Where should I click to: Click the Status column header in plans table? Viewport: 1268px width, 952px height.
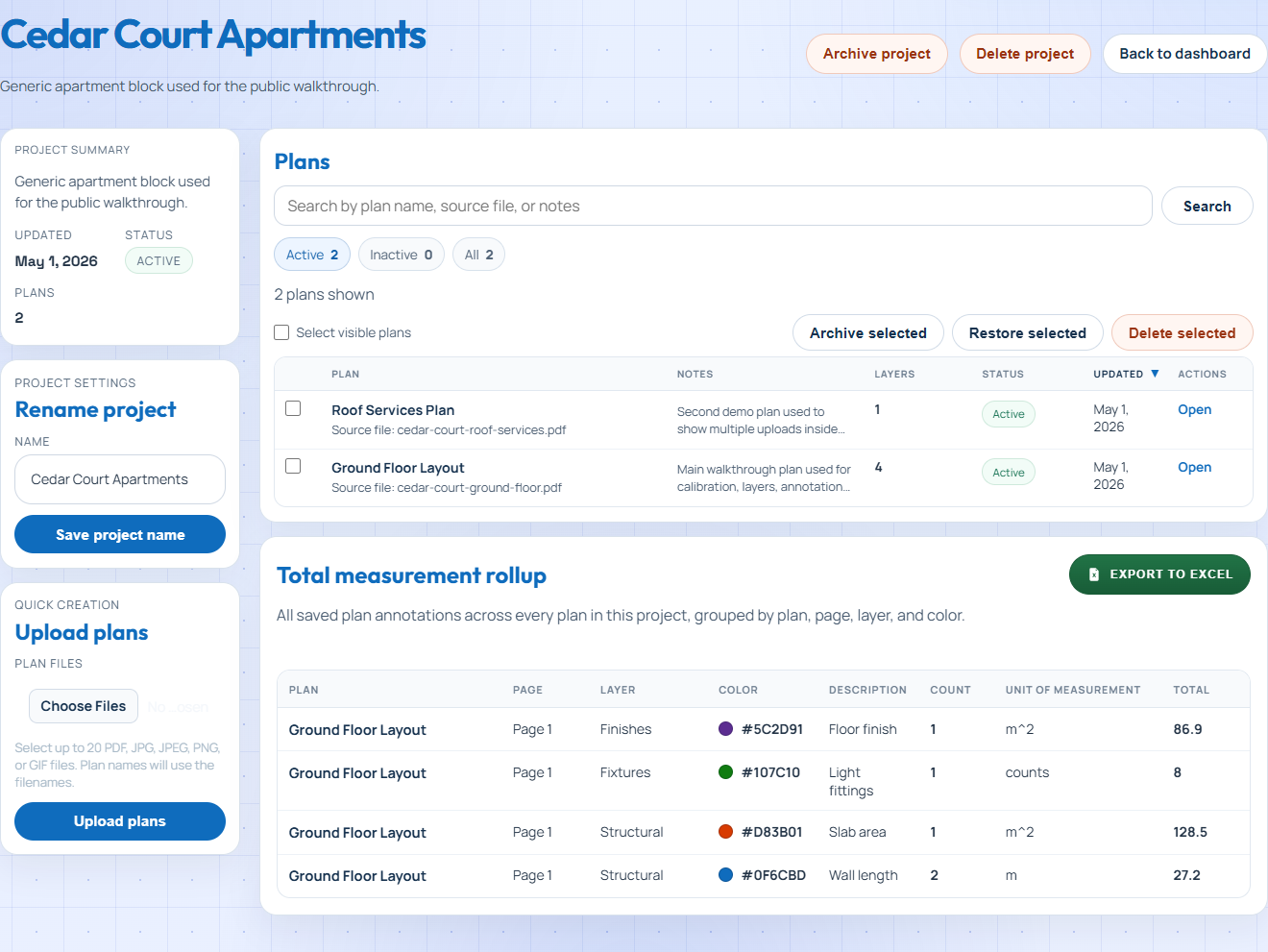tap(1003, 374)
